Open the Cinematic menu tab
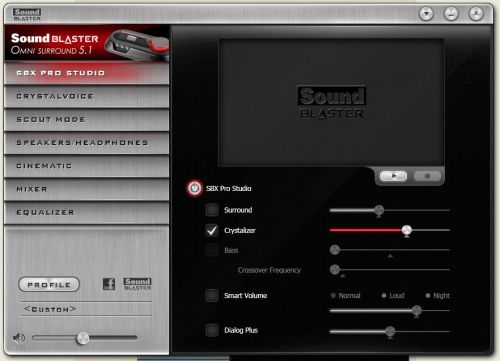The image size is (500, 361). pyautogui.click(x=87, y=166)
